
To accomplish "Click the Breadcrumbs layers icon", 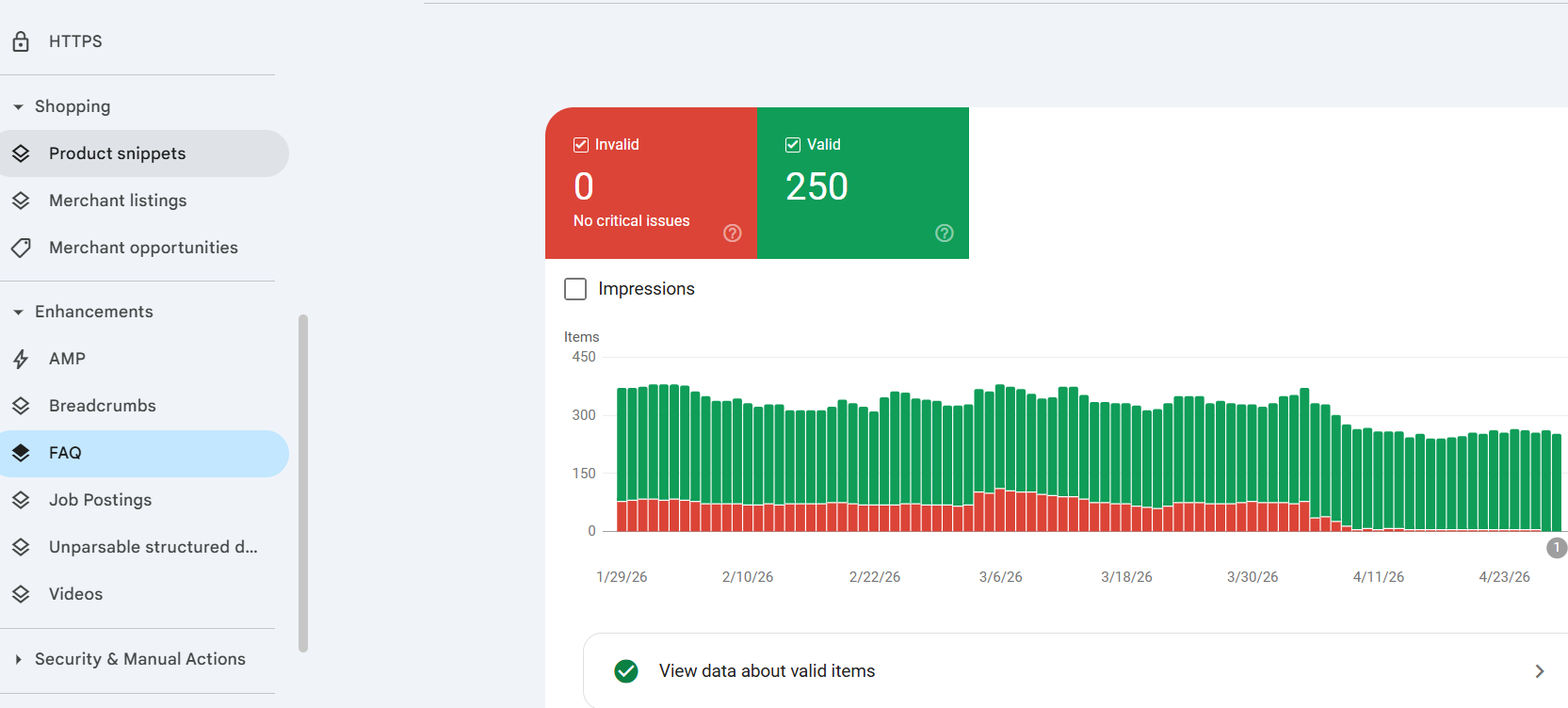I will 21,406.
